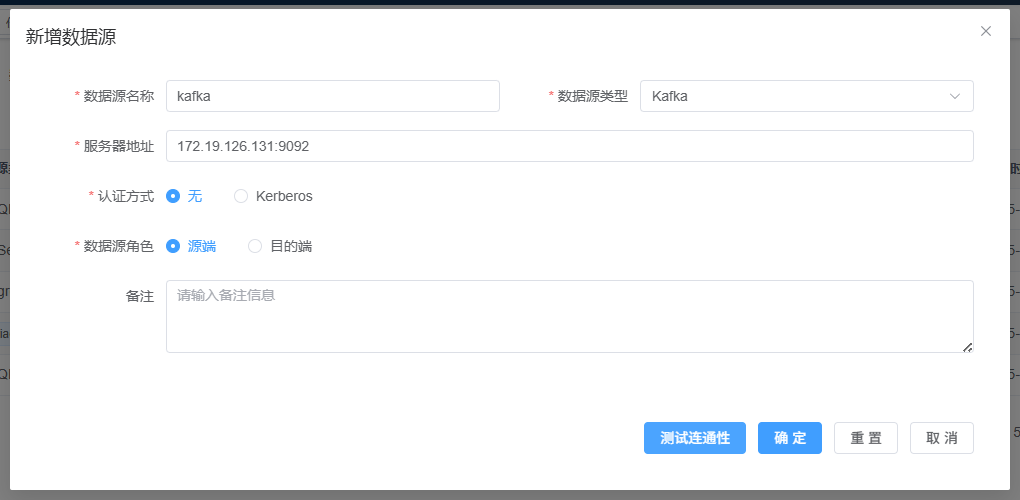
Task: Choose Kerberos as the authentication method
Action: (241, 196)
